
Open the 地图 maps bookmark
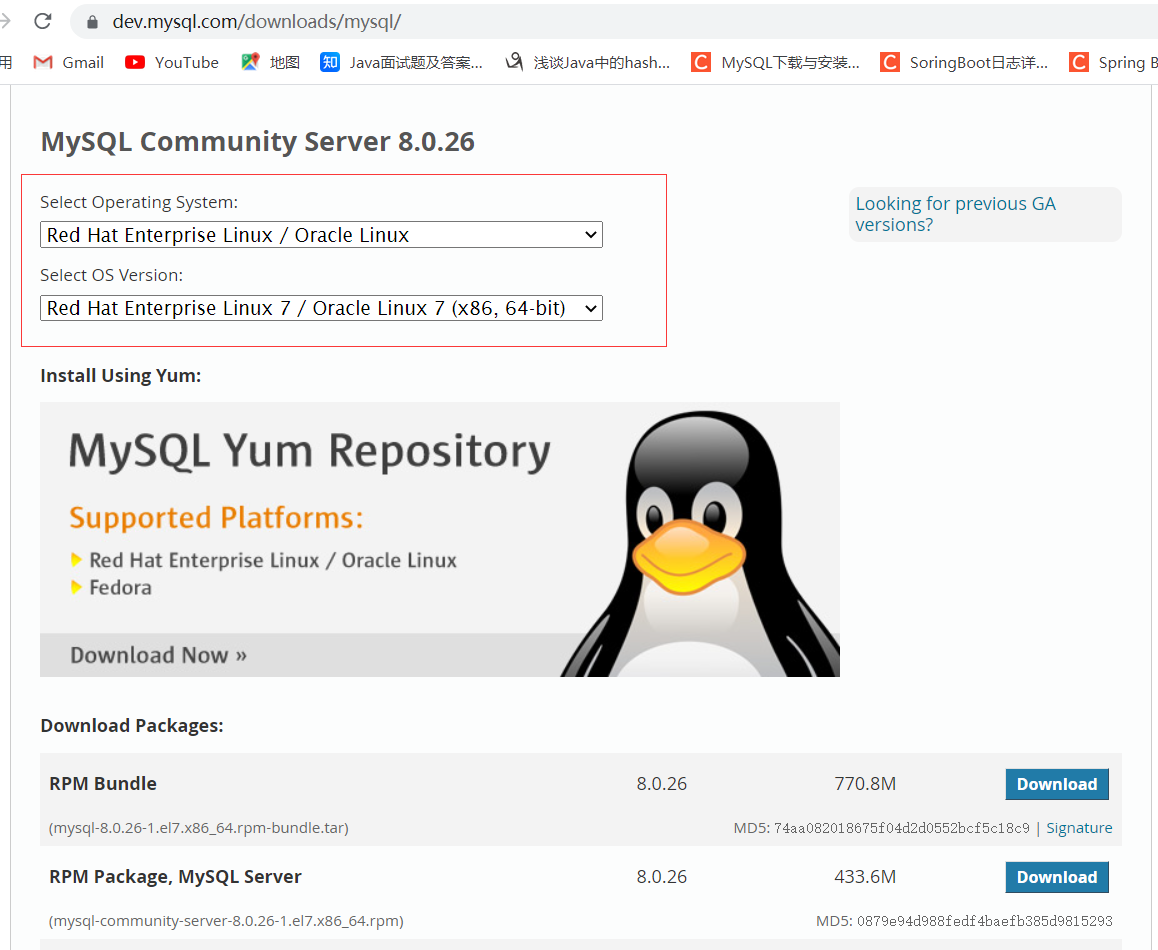coord(270,63)
